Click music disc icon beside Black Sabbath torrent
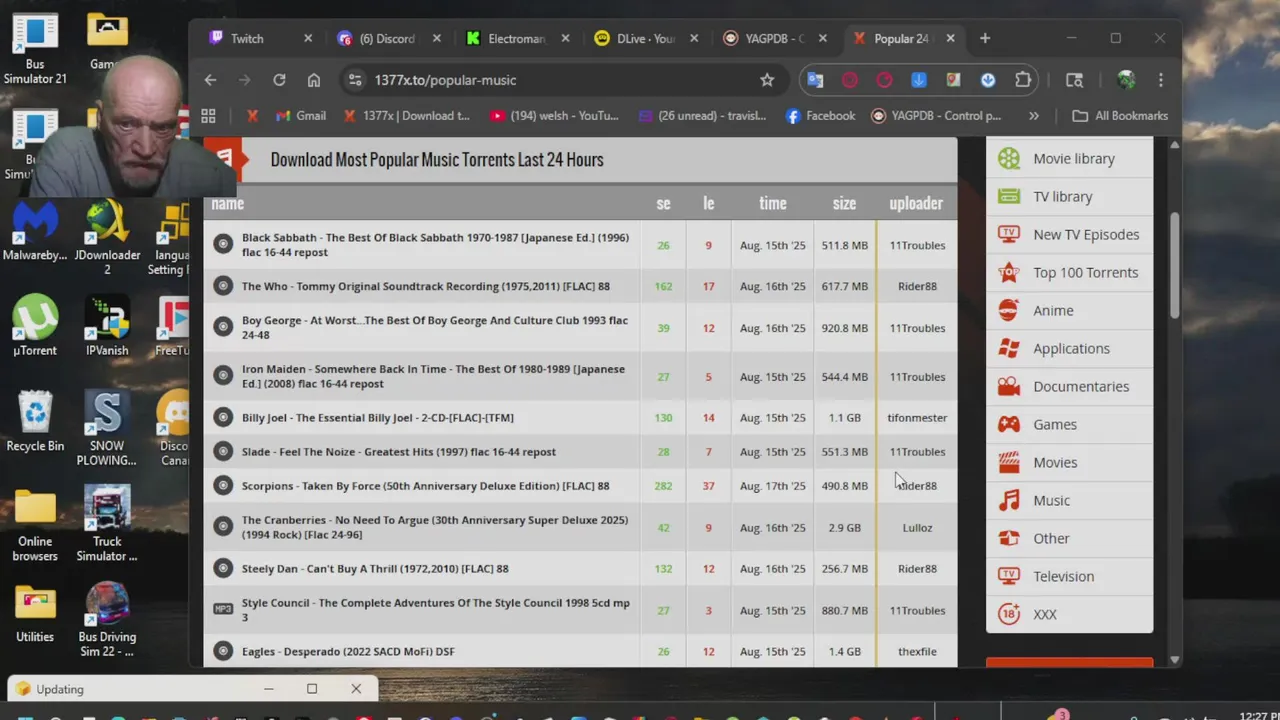Viewport: 1280px width, 720px height. (223, 244)
